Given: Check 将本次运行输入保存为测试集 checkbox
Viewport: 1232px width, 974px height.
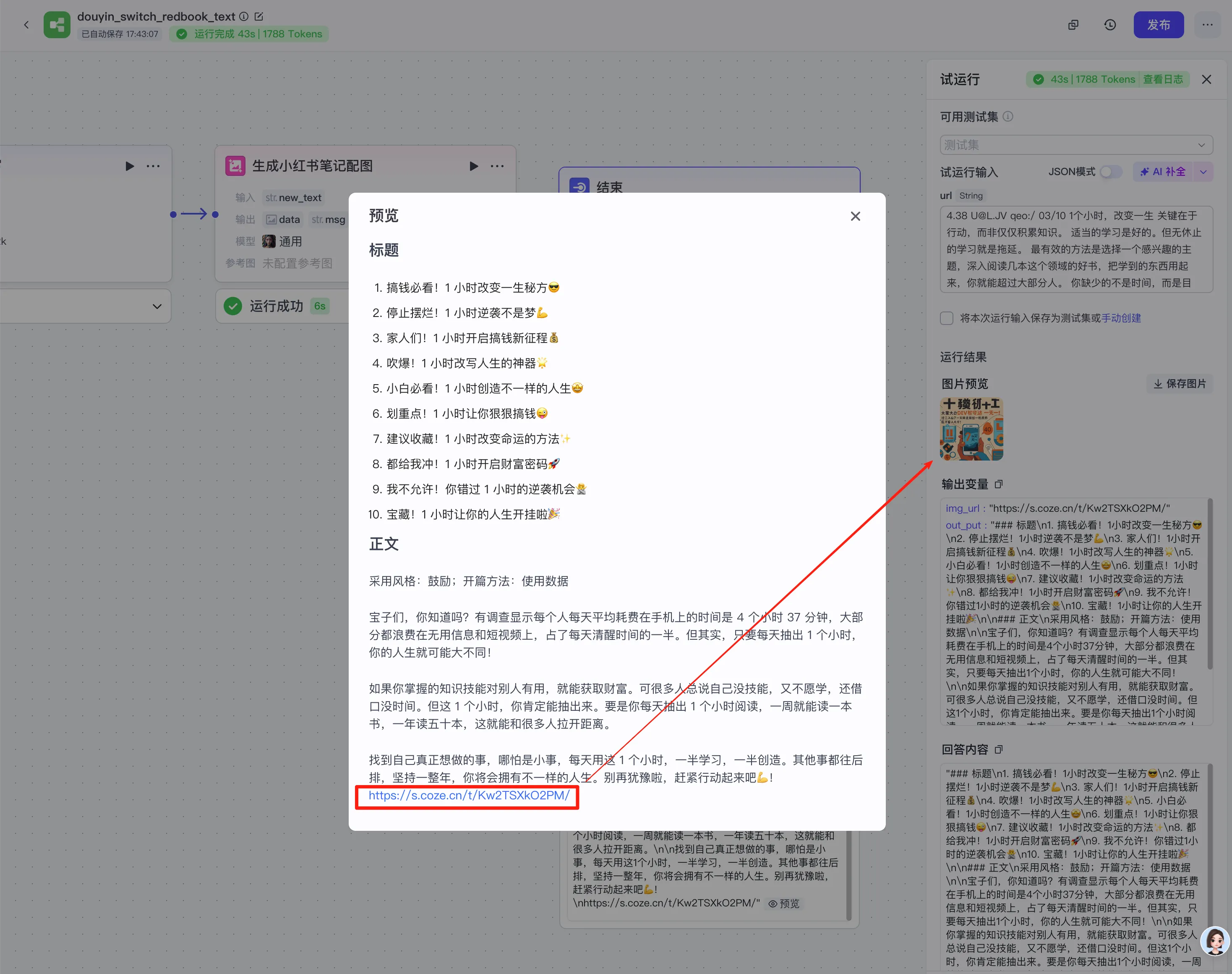Looking at the screenshot, I should click(947, 318).
